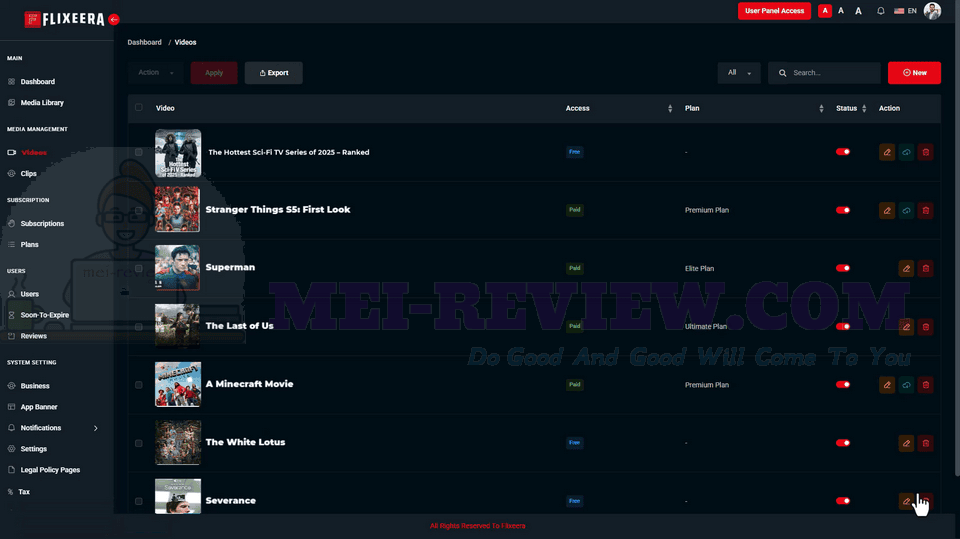Toggle status switch for Superman
Screen dimensions: 960x539
click(843, 268)
